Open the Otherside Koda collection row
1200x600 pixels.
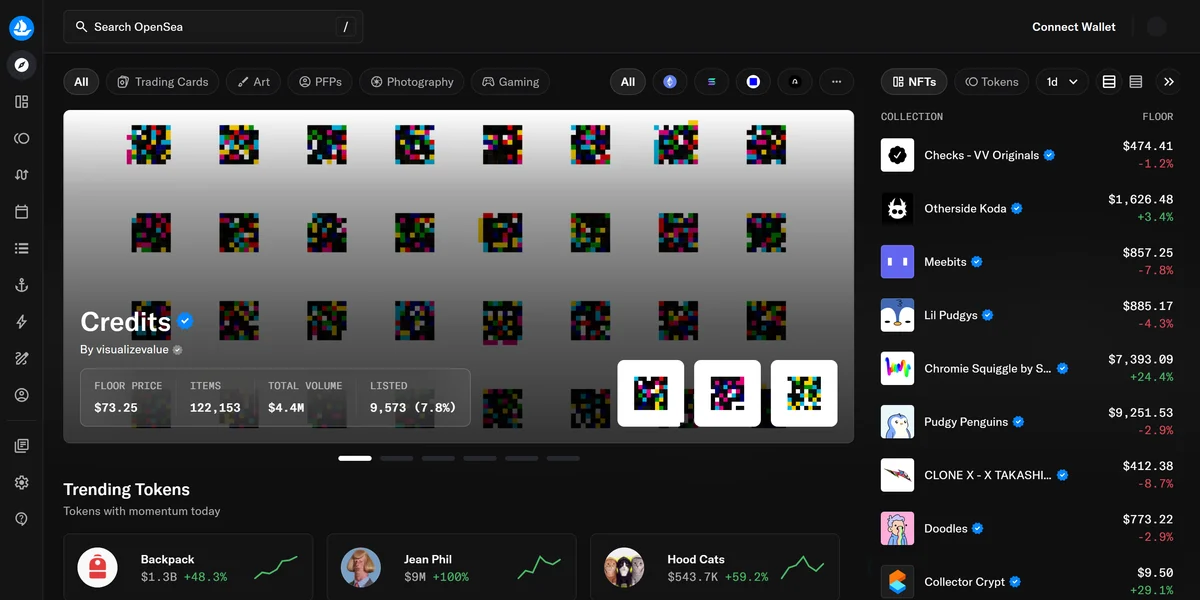coord(1027,209)
